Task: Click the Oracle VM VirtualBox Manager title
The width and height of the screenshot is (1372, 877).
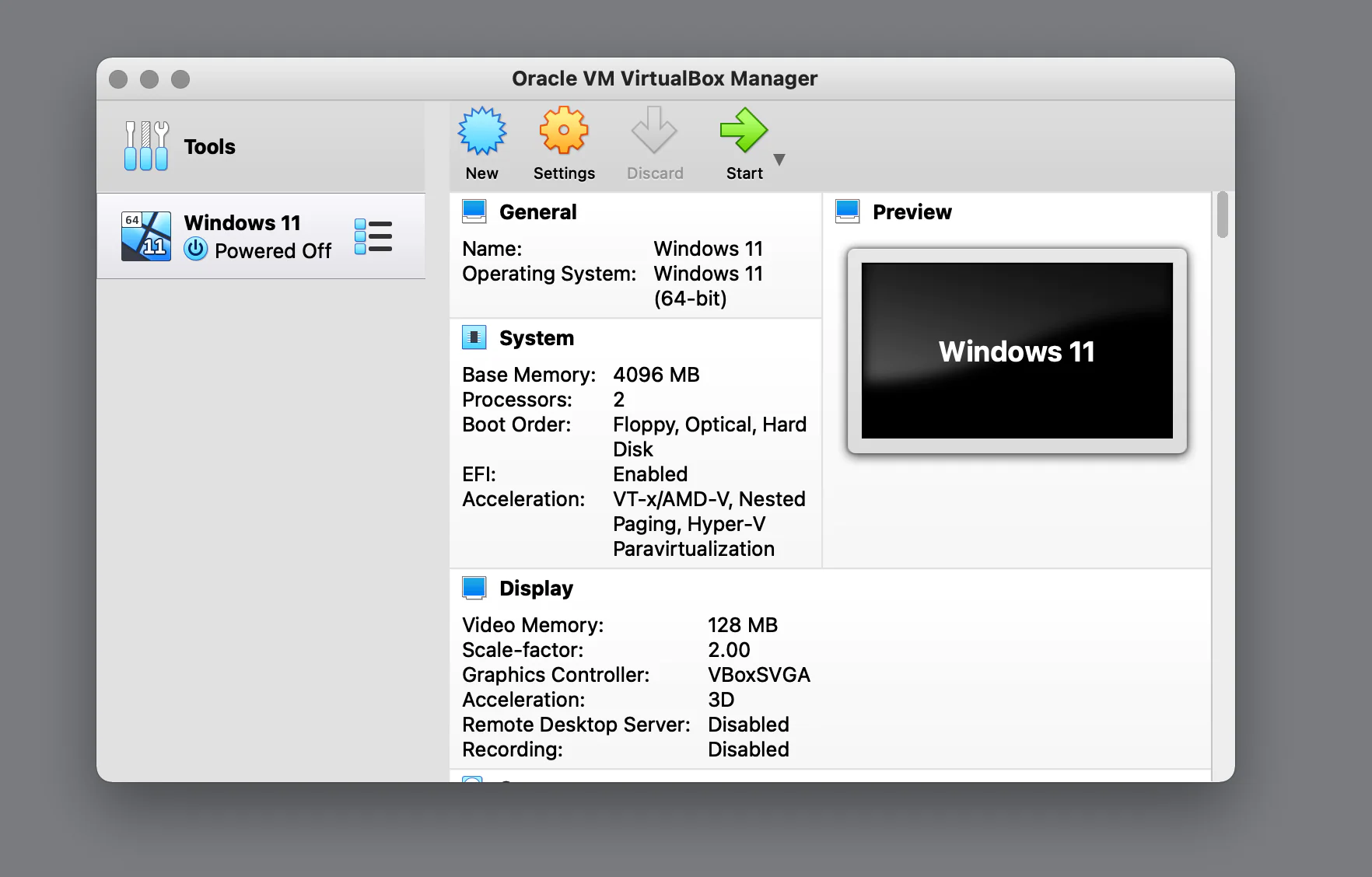Action: coord(664,78)
